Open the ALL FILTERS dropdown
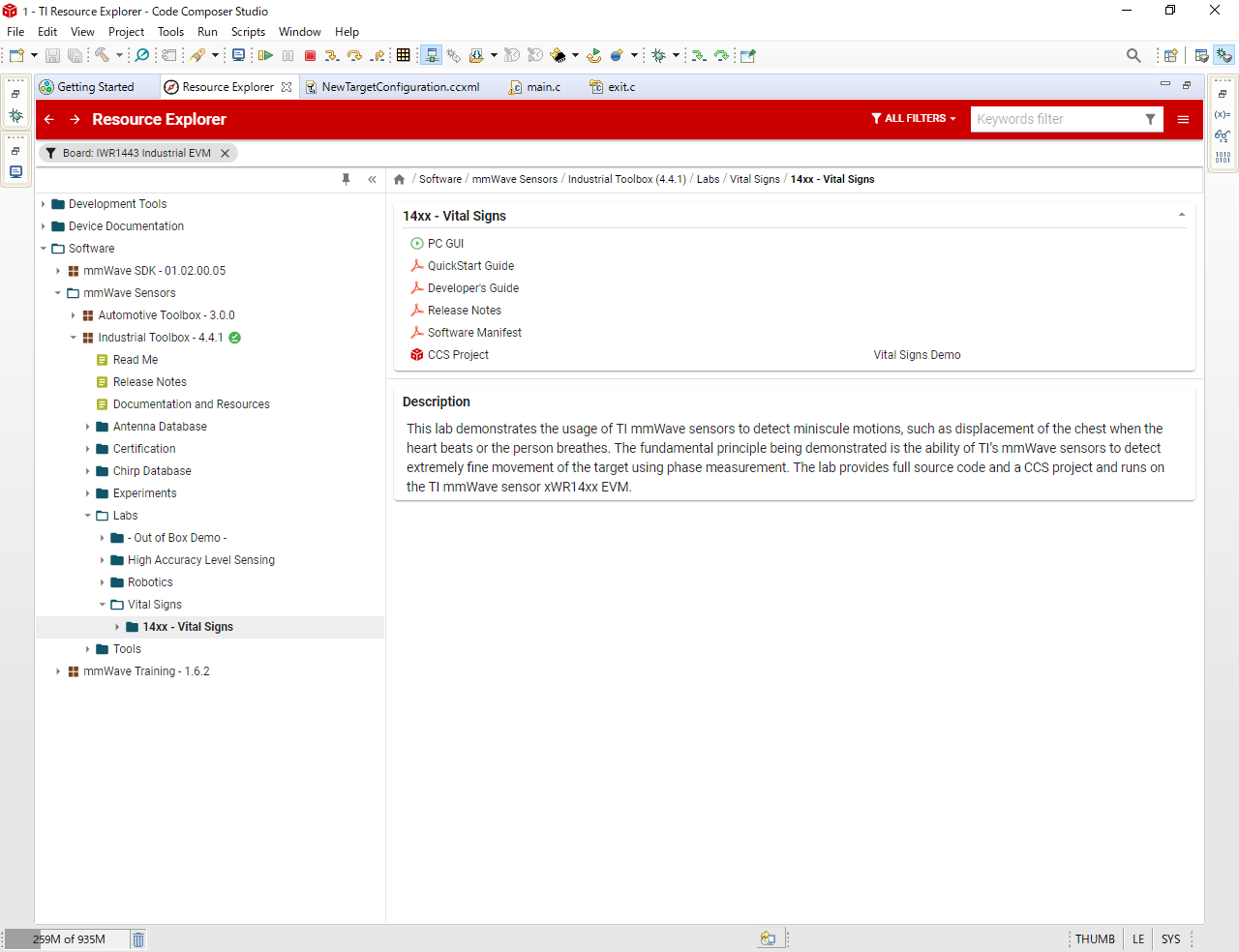The image size is (1239, 952). coord(914,119)
